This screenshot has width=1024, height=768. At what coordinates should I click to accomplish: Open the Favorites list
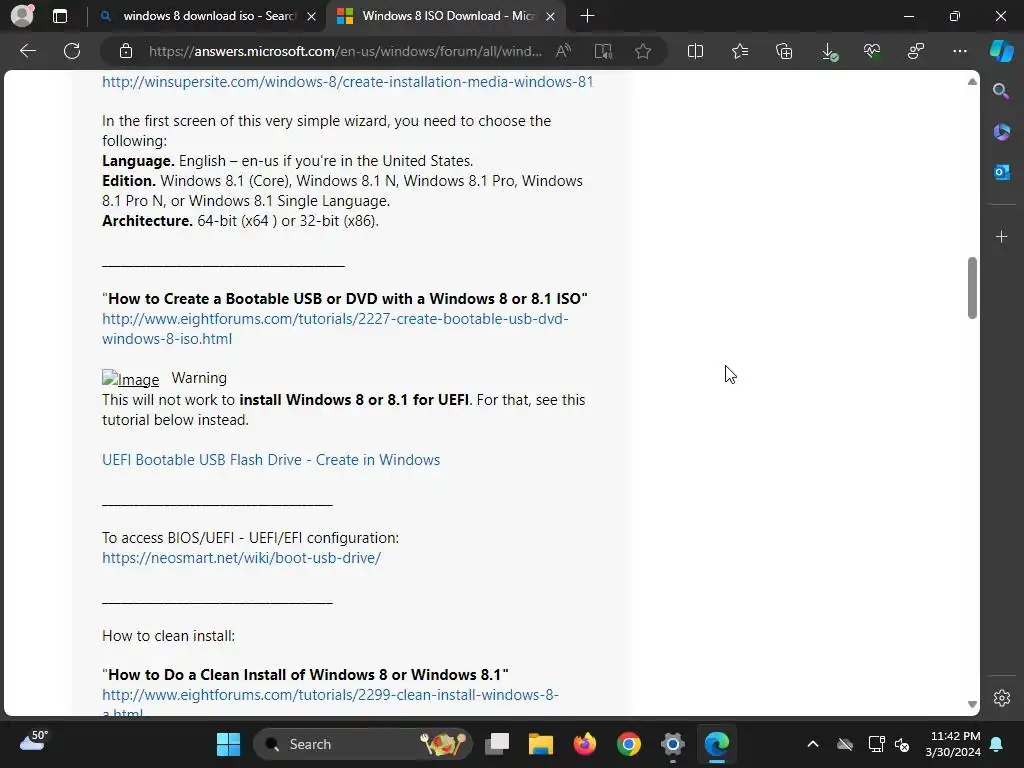click(740, 51)
